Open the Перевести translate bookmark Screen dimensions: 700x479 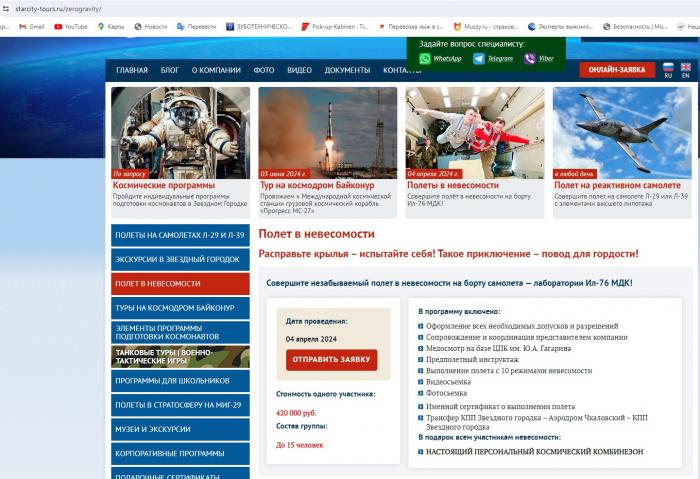[x=196, y=27]
